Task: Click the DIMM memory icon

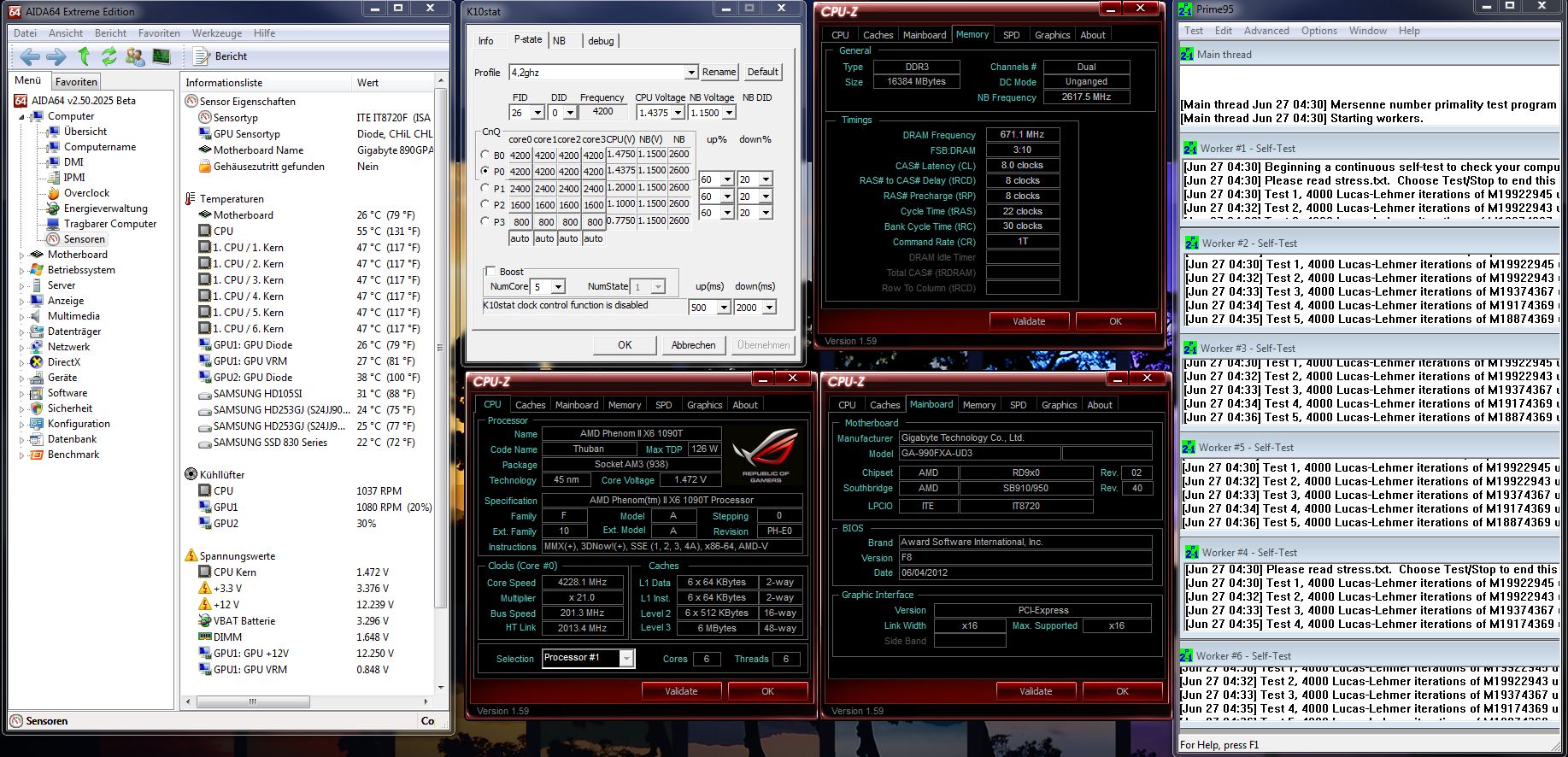Action: 205,637
